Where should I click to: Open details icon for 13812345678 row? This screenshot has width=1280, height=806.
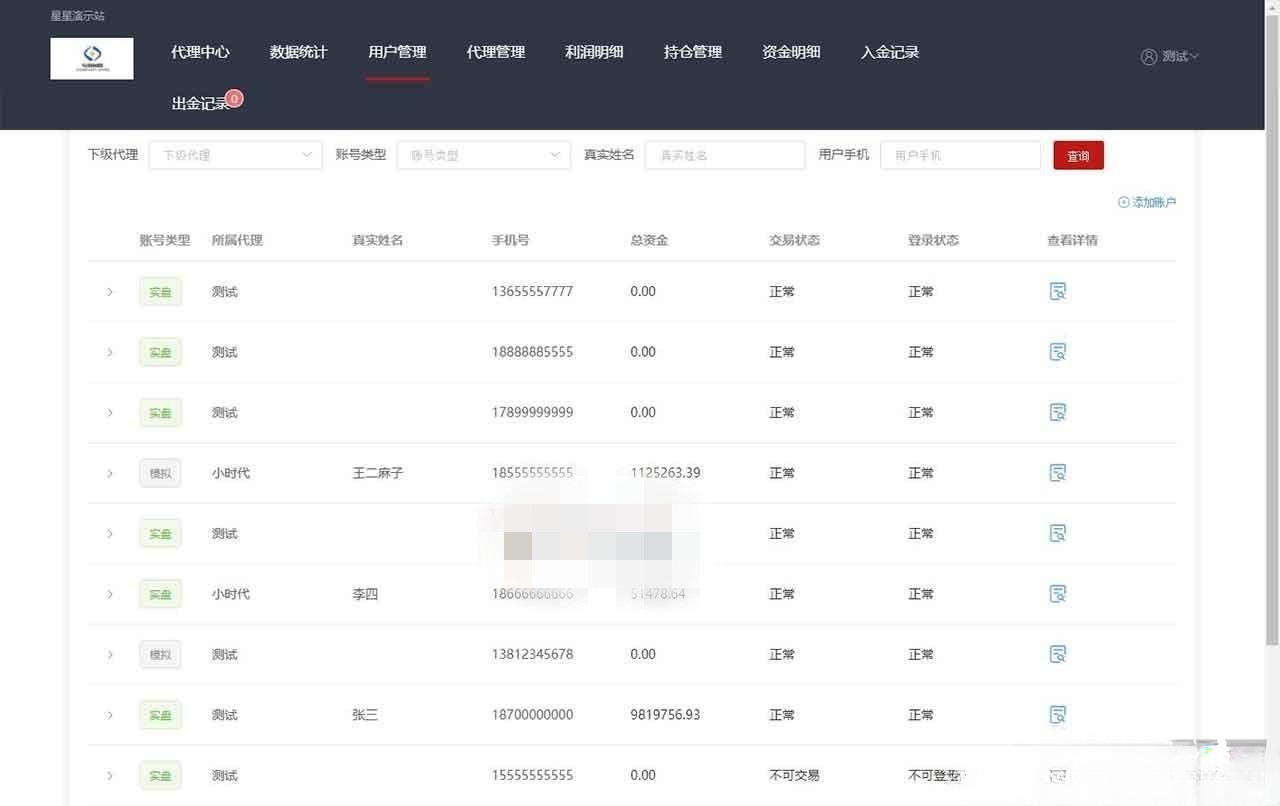(1058, 654)
